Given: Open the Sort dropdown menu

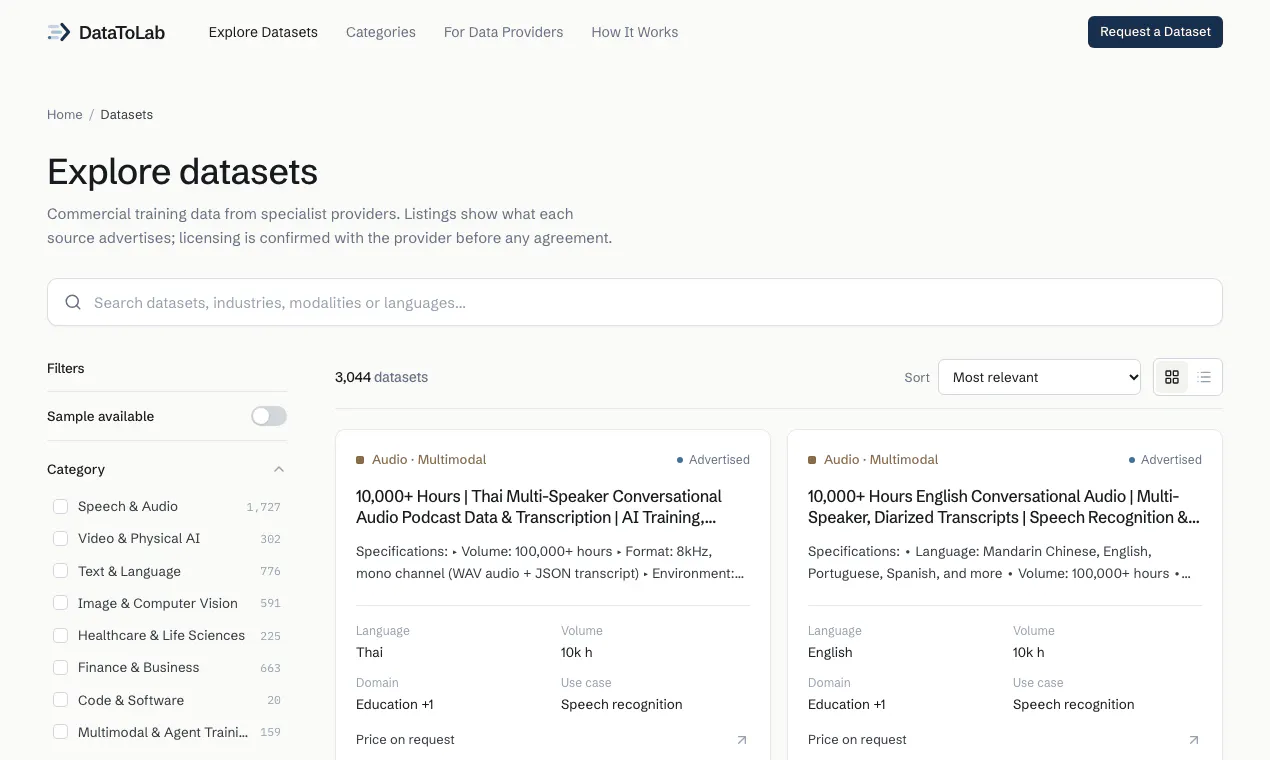Looking at the screenshot, I should pos(1039,377).
